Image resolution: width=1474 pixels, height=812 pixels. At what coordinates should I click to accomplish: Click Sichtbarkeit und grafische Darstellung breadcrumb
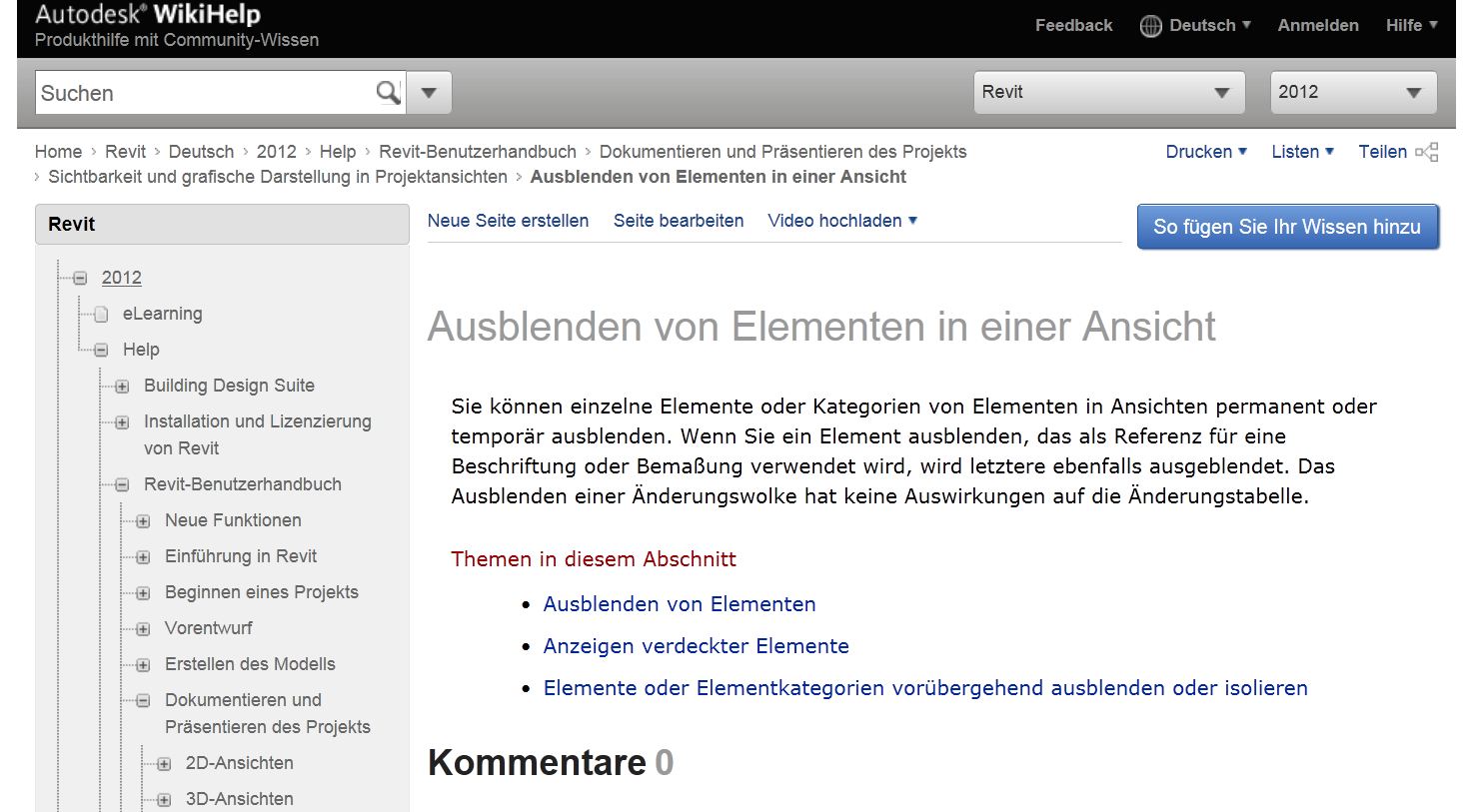click(x=278, y=177)
